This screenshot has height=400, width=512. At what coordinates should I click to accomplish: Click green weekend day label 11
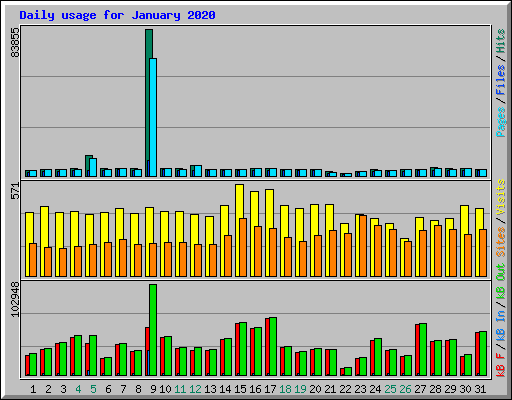[180, 389]
